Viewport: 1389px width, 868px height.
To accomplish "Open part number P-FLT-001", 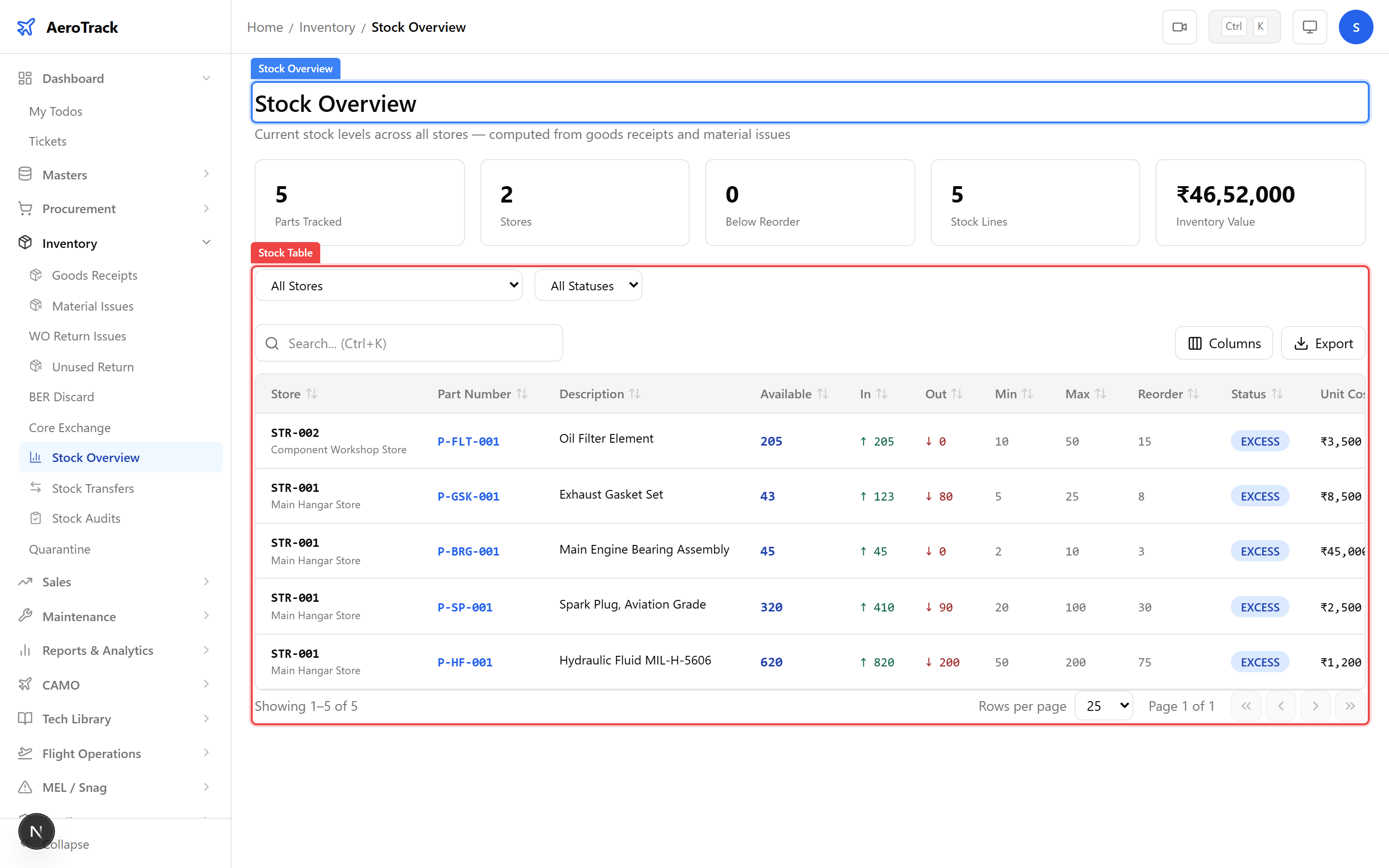I will coord(468,441).
